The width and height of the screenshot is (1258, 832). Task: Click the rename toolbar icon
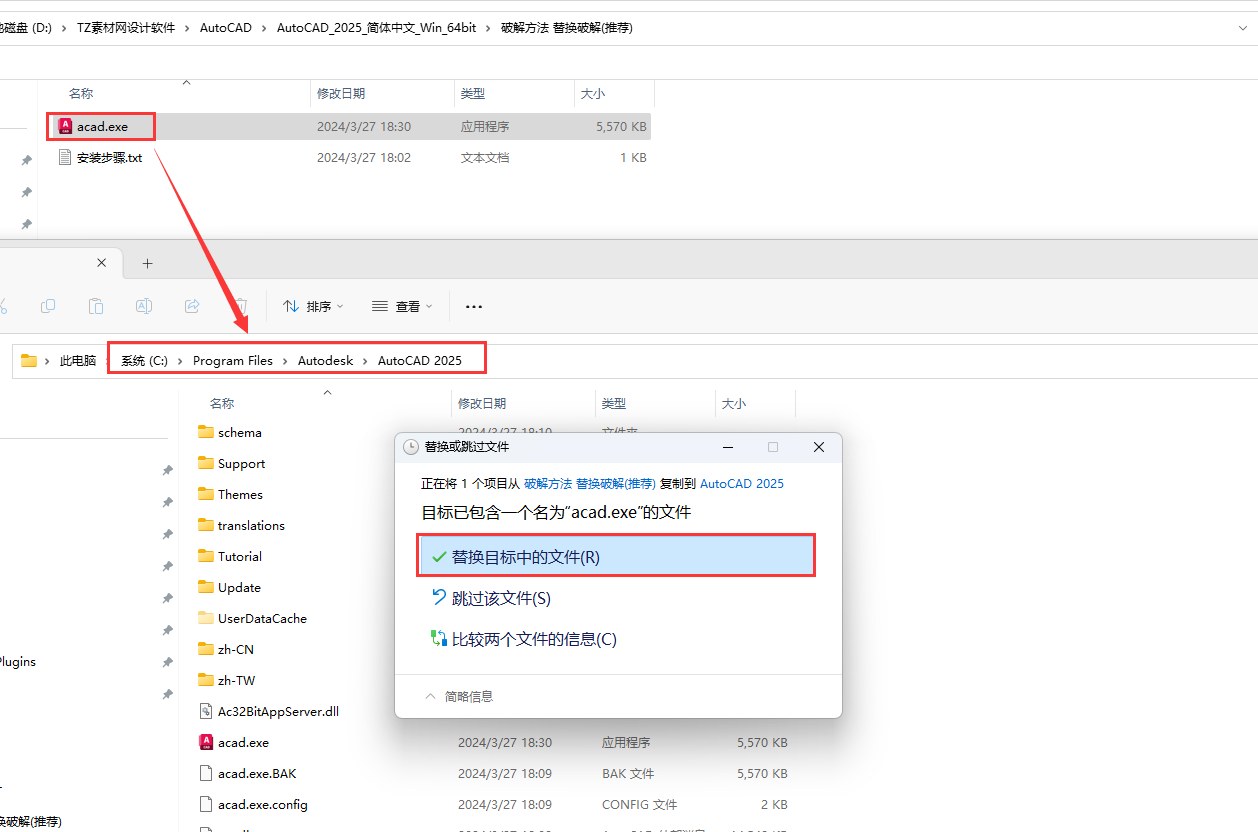coord(144,306)
